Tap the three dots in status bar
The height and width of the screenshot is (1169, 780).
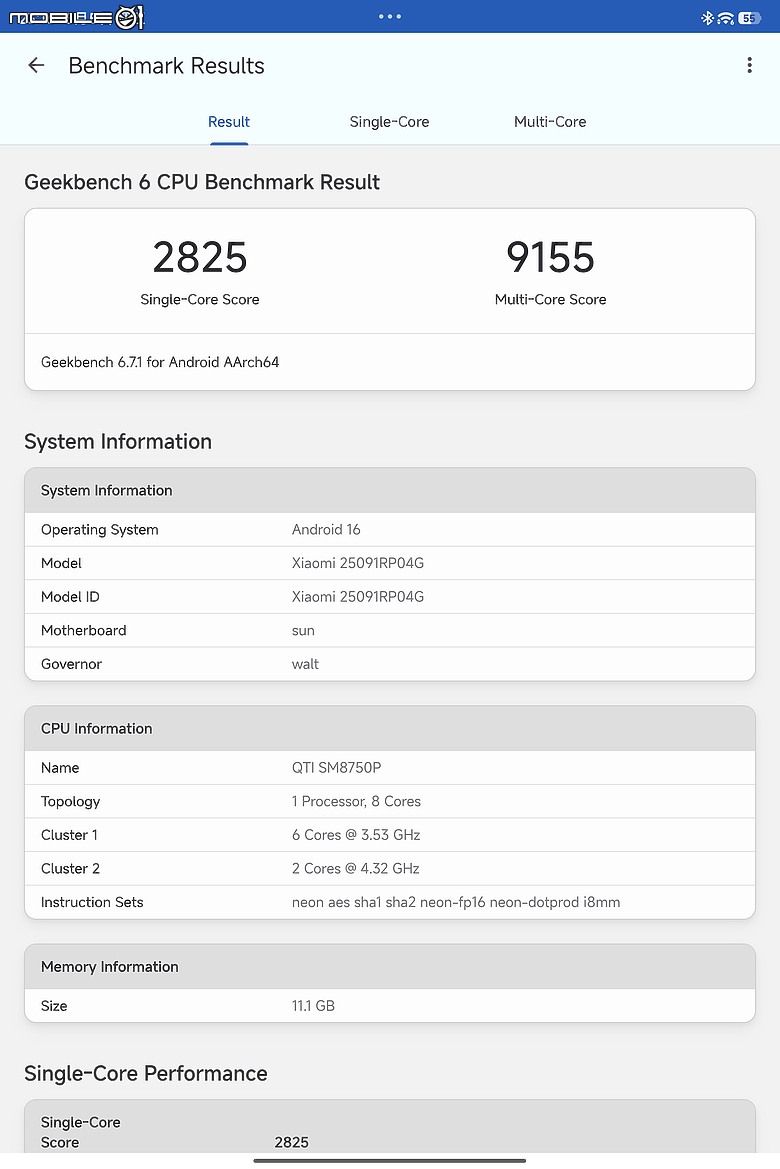pyautogui.click(x=390, y=16)
